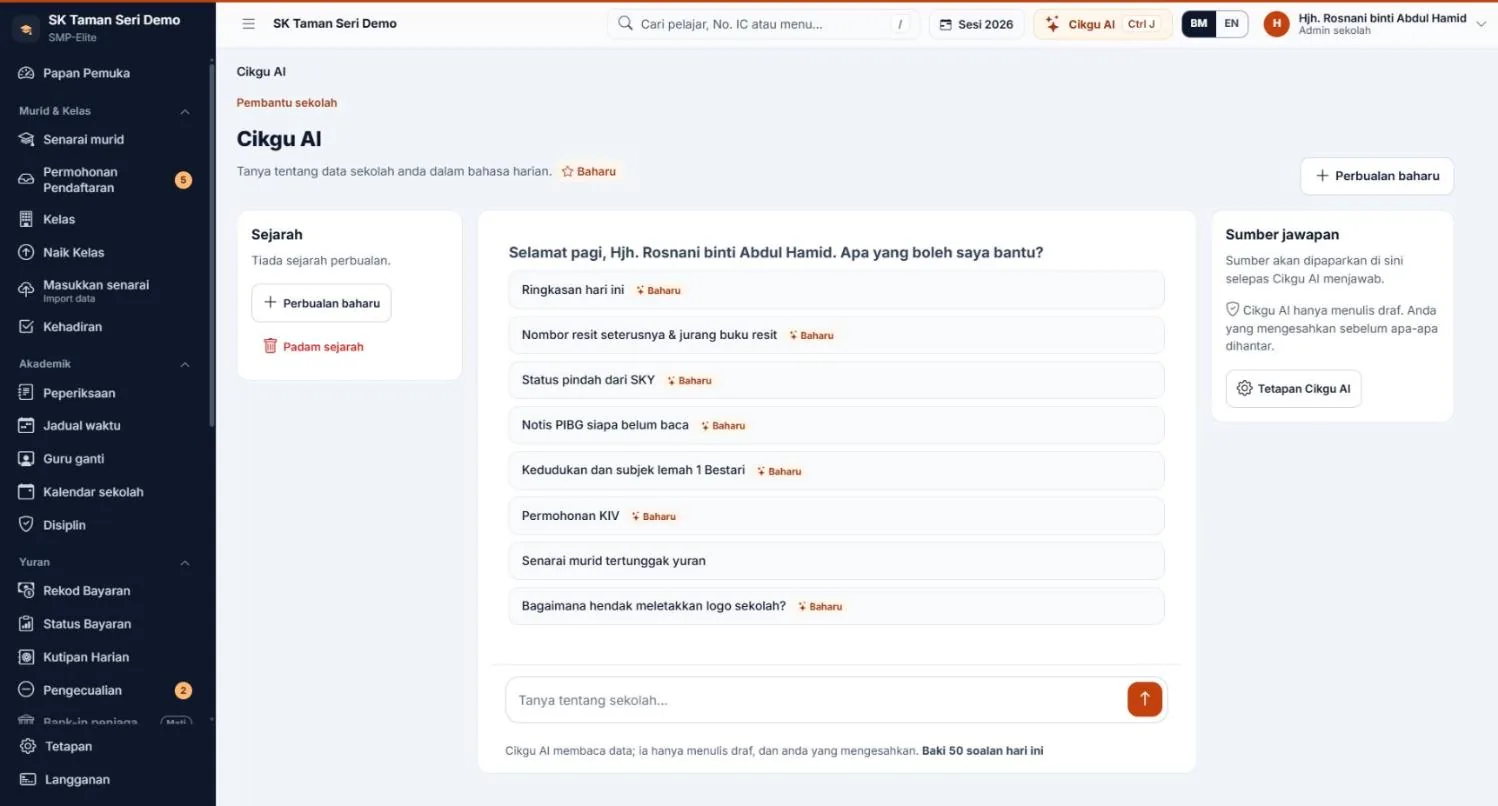Switch language to EN
1498x806 pixels.
1231,24
